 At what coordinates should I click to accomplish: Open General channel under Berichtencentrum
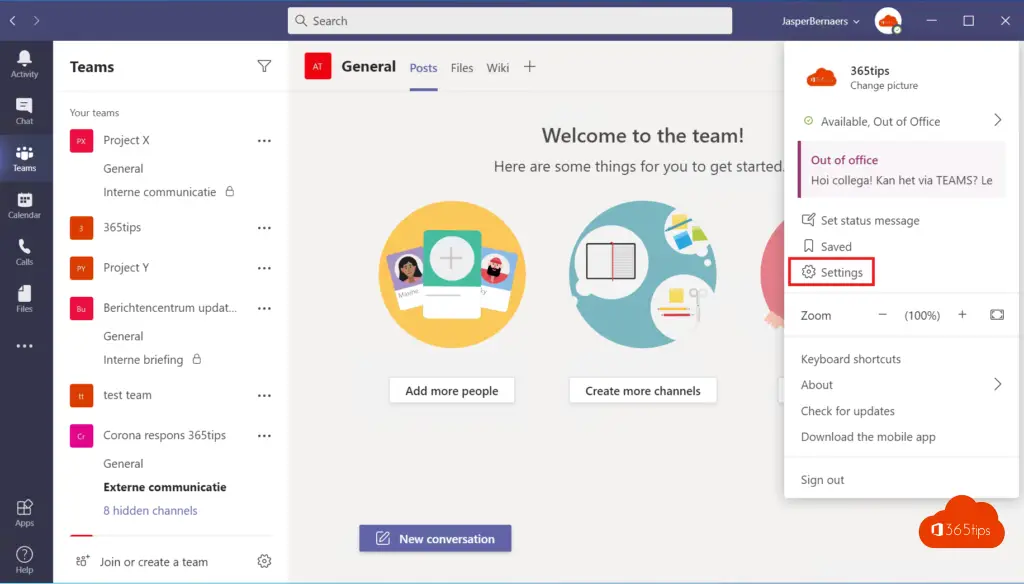pos(123,336)
